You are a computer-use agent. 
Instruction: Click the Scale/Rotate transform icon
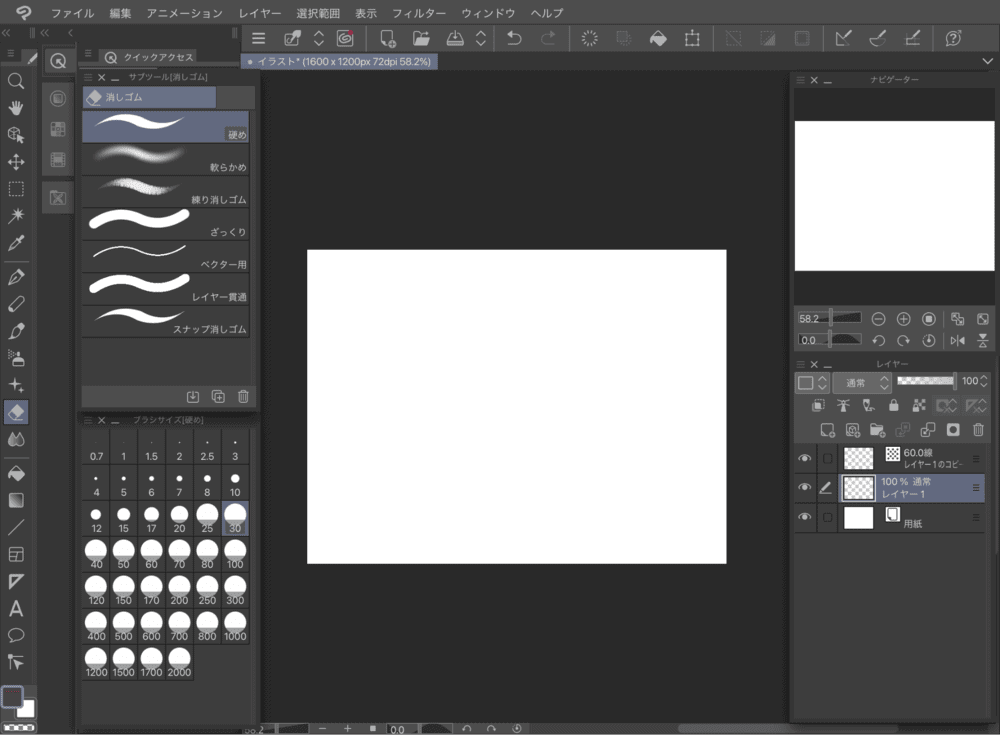pos(692,38)
